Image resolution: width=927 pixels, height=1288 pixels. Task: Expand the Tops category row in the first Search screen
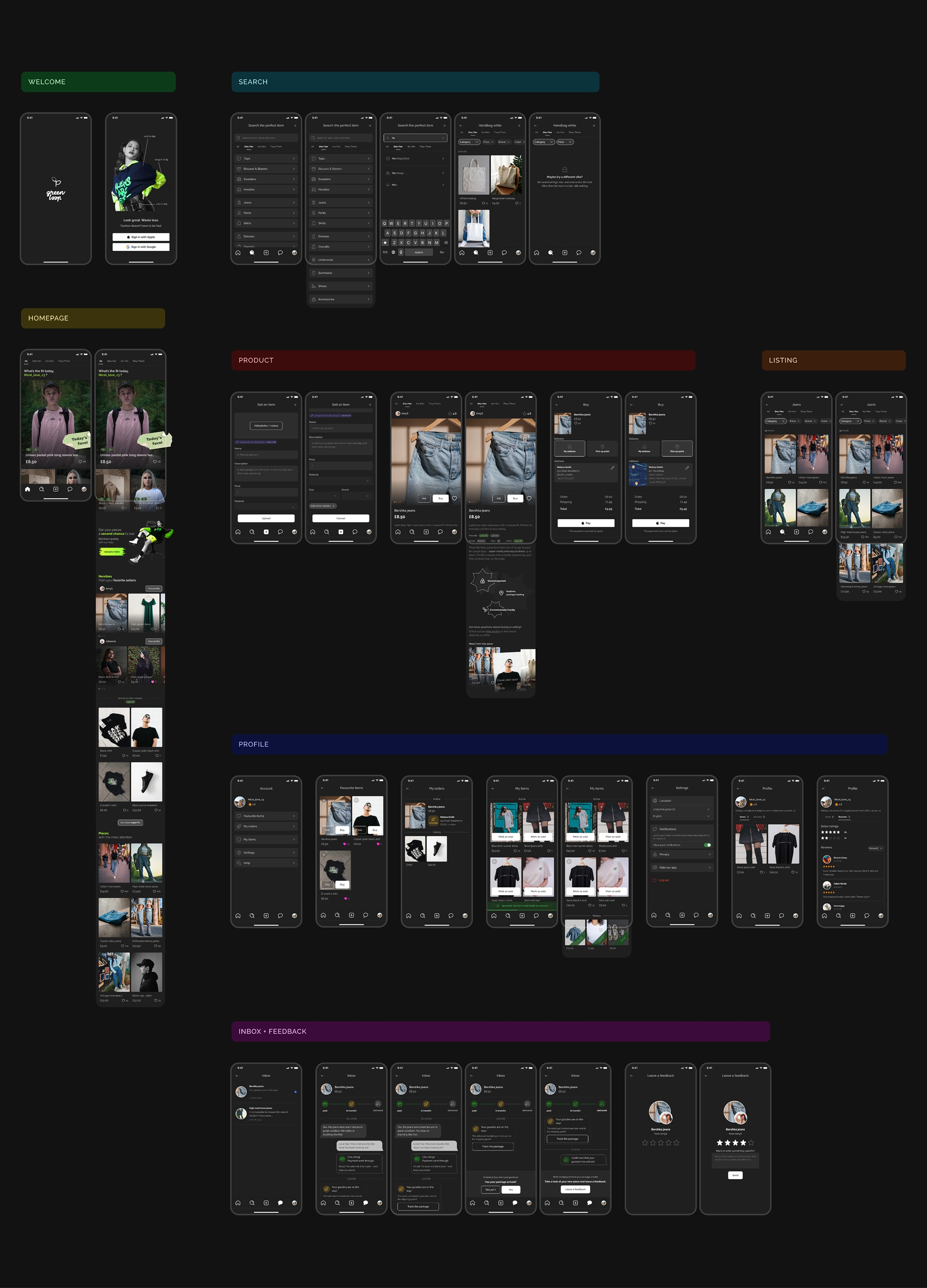click(266, 159)
